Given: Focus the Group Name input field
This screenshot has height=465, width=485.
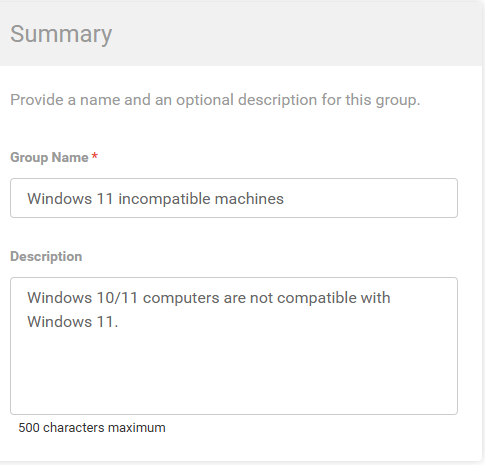Looking at the screenshot, I should 234,198.
